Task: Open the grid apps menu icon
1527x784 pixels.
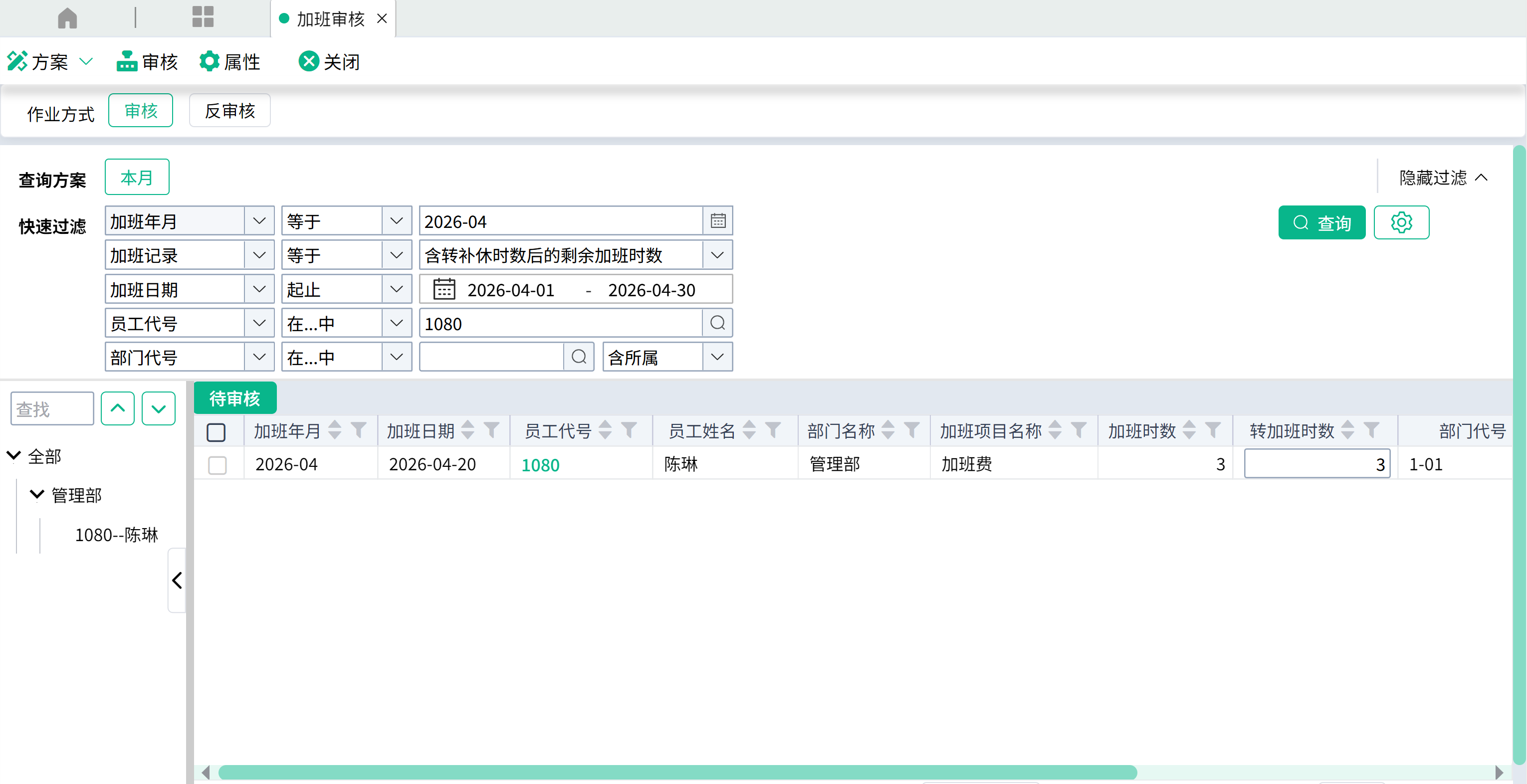Action: (203, 17)
